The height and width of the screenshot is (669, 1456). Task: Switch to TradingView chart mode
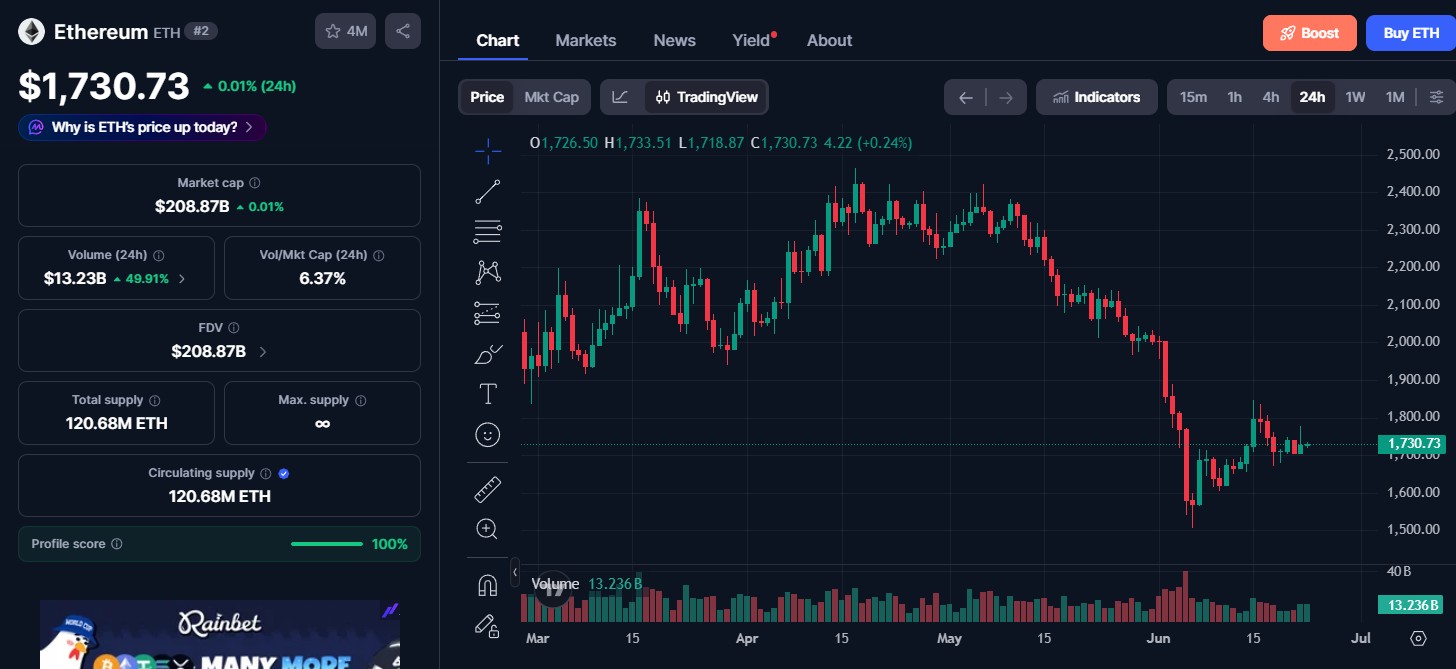pyautogui.click(x=707, y=97)
